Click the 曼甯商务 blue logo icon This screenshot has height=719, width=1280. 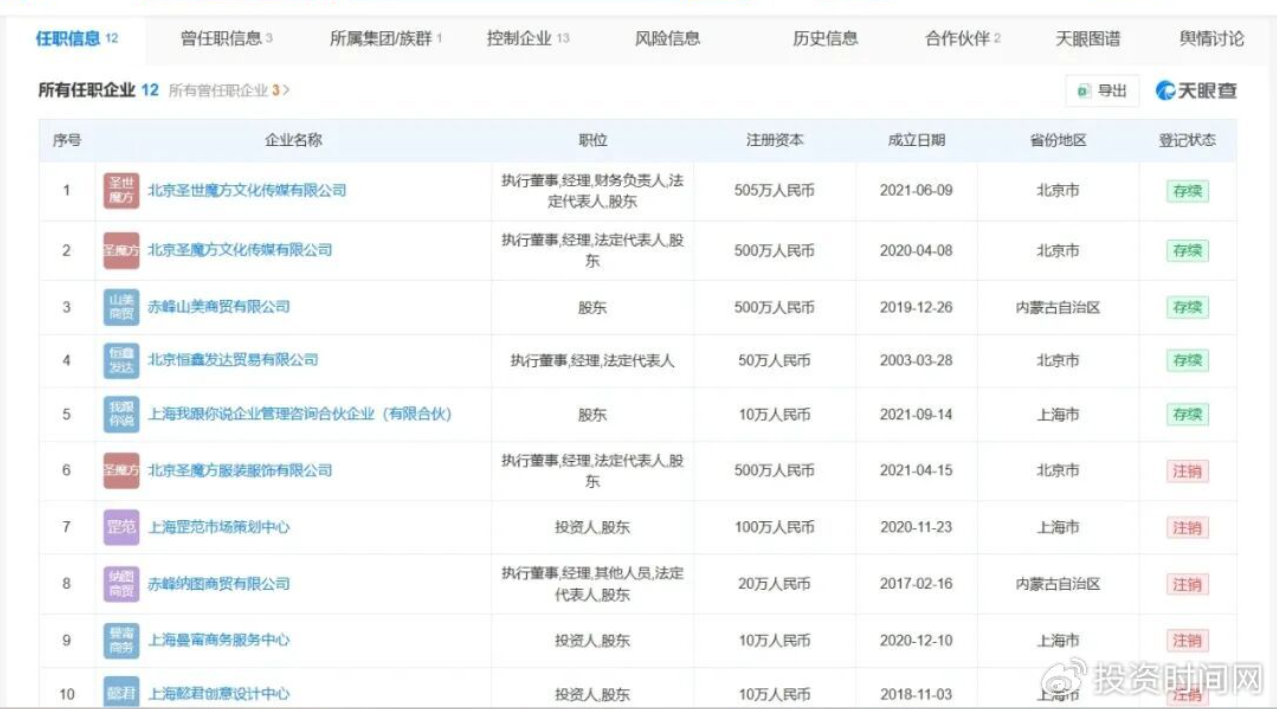point(119,639)
